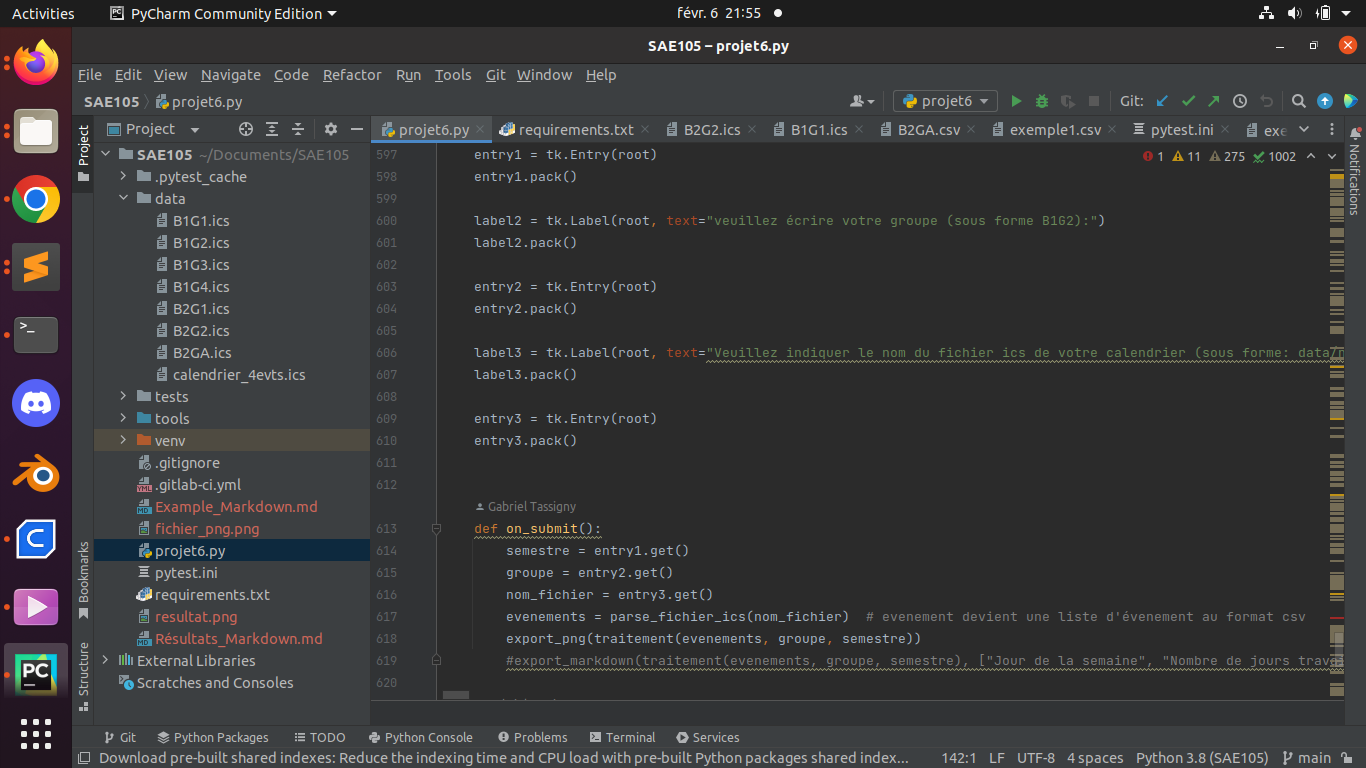1366x768 pixels.
Task: Expand the .pytest_cache folder
Action: pos(123,177)
